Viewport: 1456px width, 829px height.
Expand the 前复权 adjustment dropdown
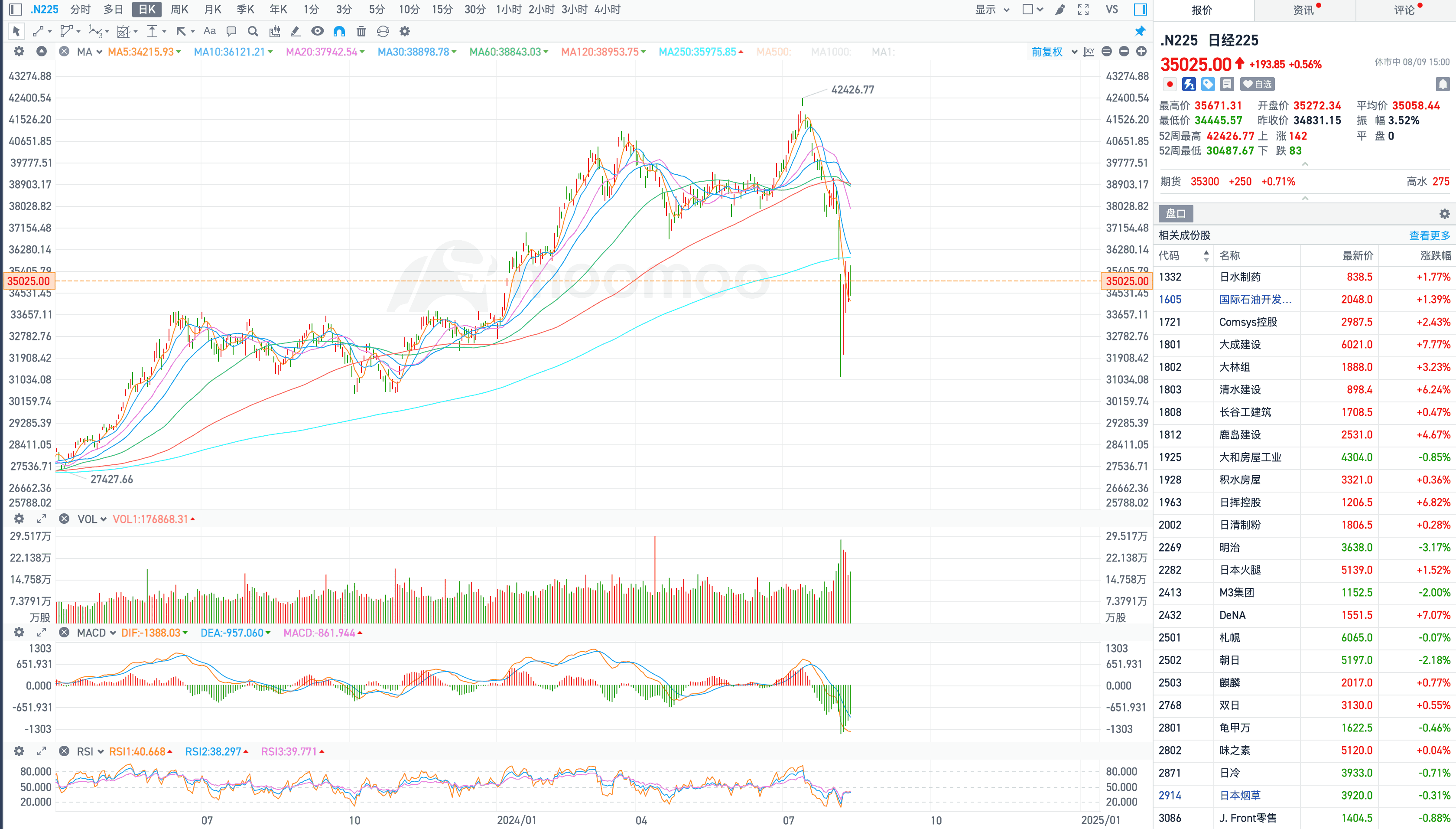[x=1054, y=52]
